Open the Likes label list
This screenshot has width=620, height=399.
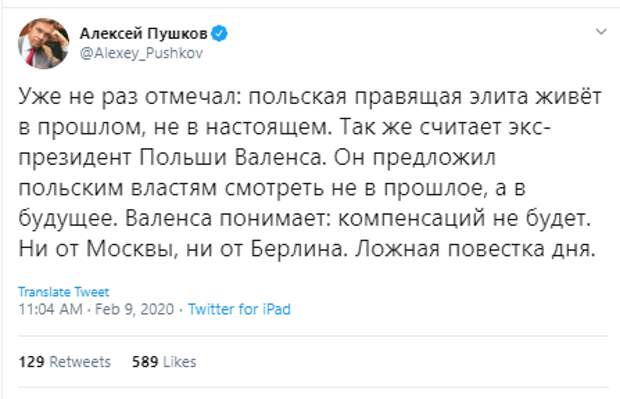(x=180, y=362)
